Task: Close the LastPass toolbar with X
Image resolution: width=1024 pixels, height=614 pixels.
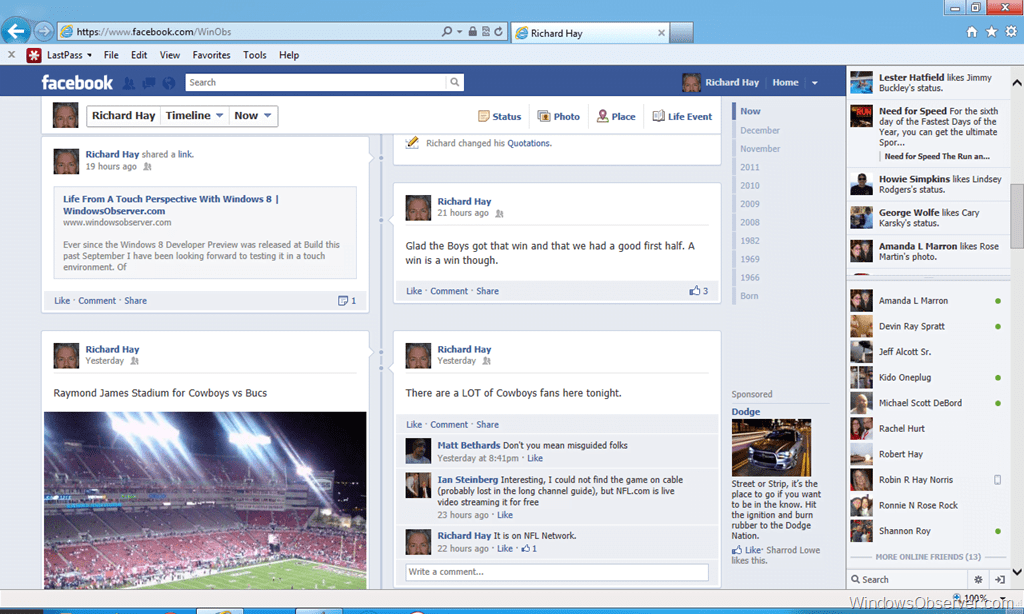Action: [11, 55]
